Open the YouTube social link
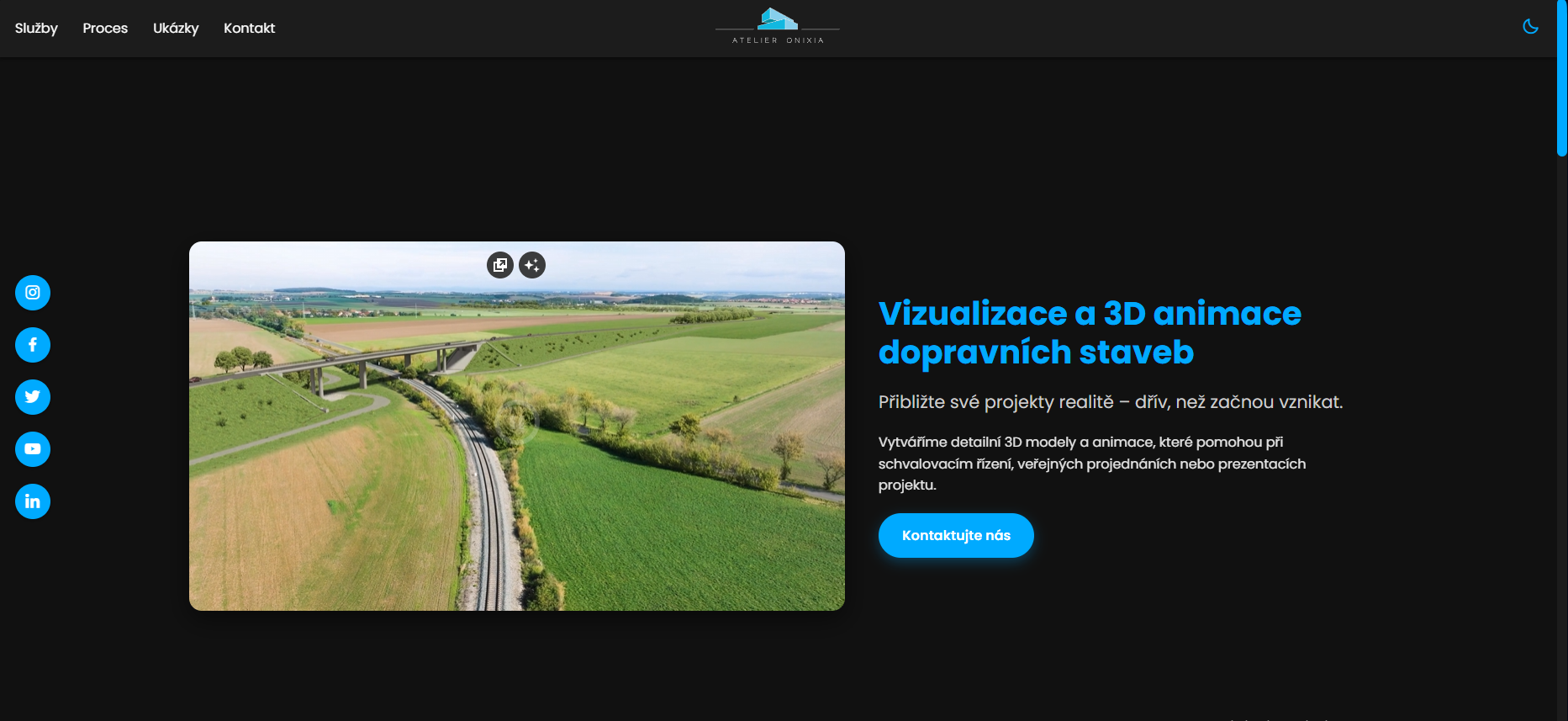The height and width of the screenshot is (721, 1568). 33,449
